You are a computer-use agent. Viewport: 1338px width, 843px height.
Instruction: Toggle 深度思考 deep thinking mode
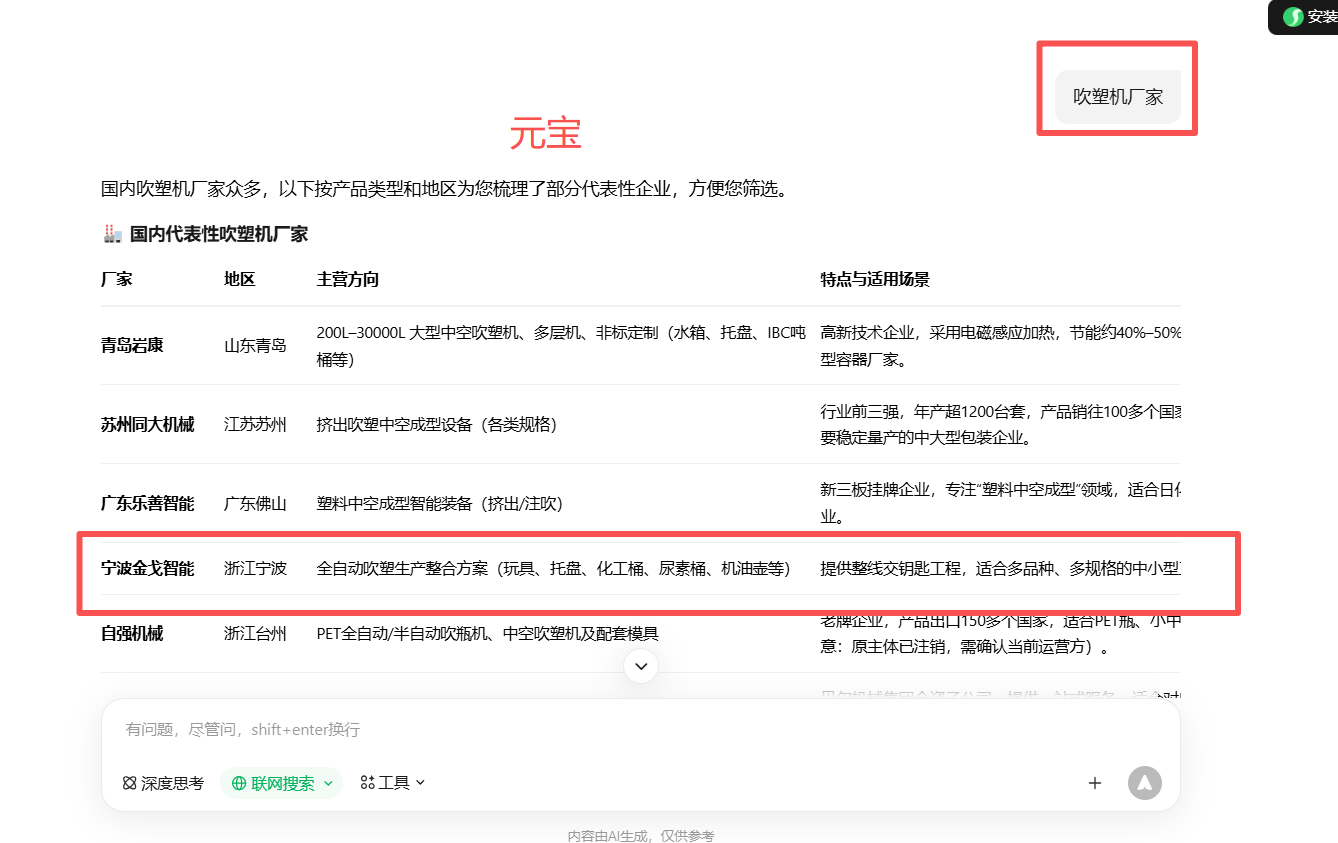click(x=163, y=783)
